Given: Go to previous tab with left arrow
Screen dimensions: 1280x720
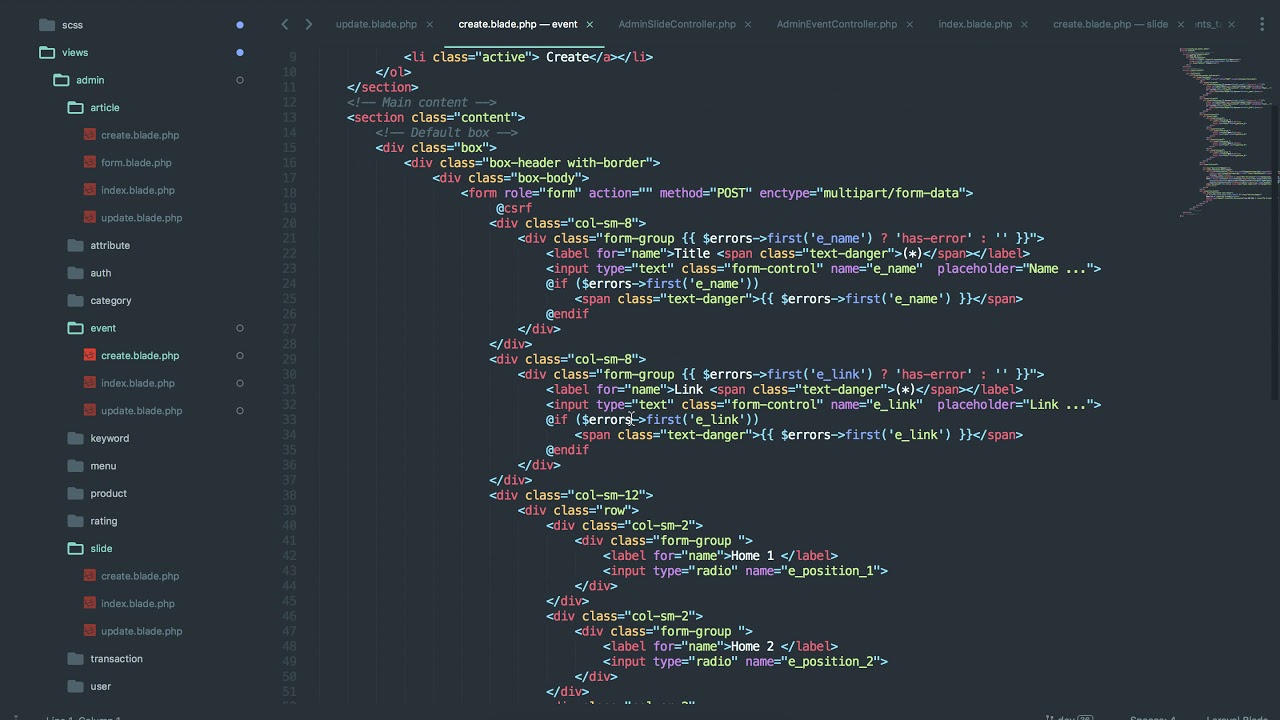Looking at the screenshot, I should pyautogui.click(x=285, y=24).
